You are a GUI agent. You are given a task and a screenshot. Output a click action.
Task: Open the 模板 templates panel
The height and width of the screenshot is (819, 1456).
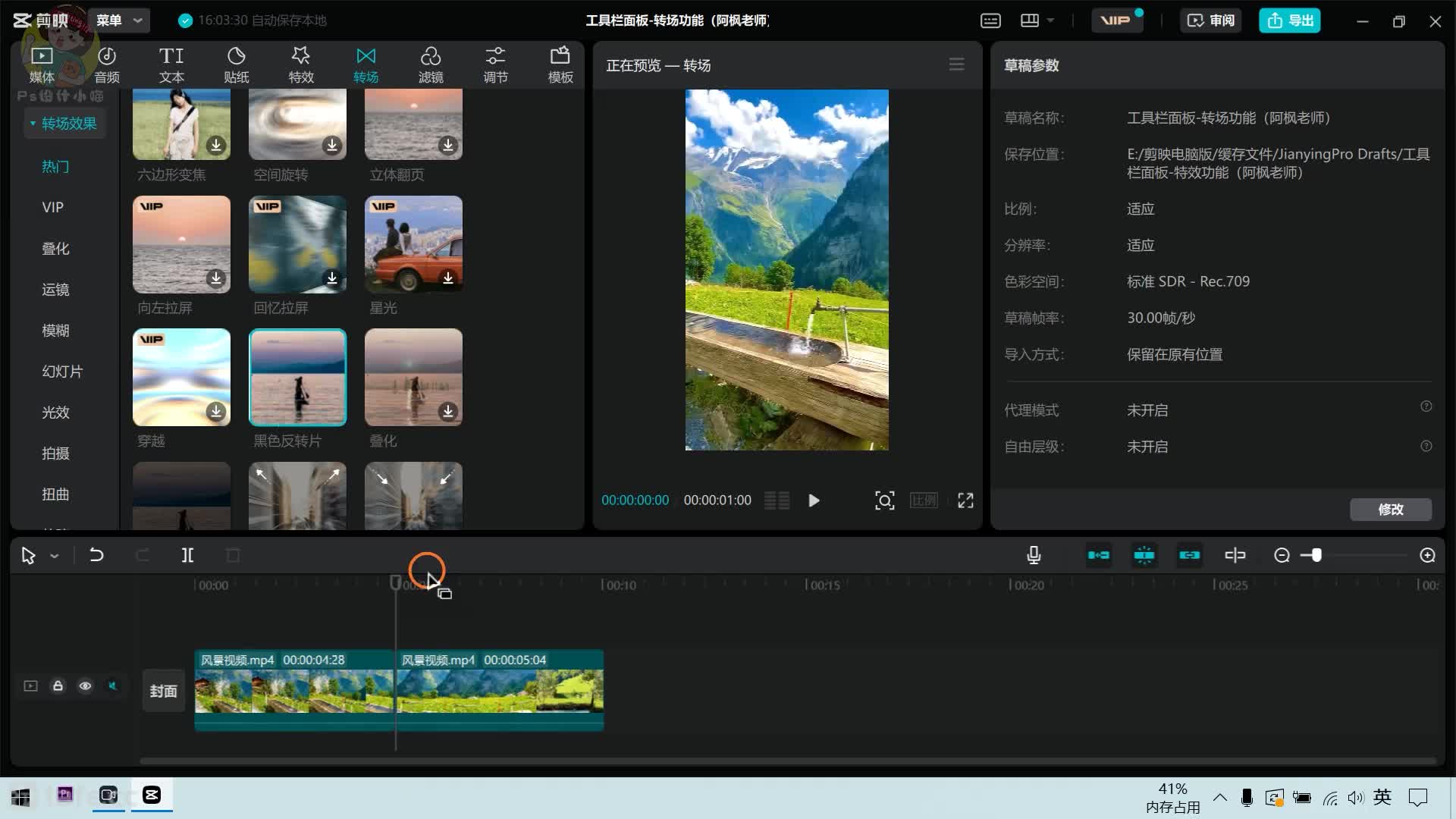560,64
